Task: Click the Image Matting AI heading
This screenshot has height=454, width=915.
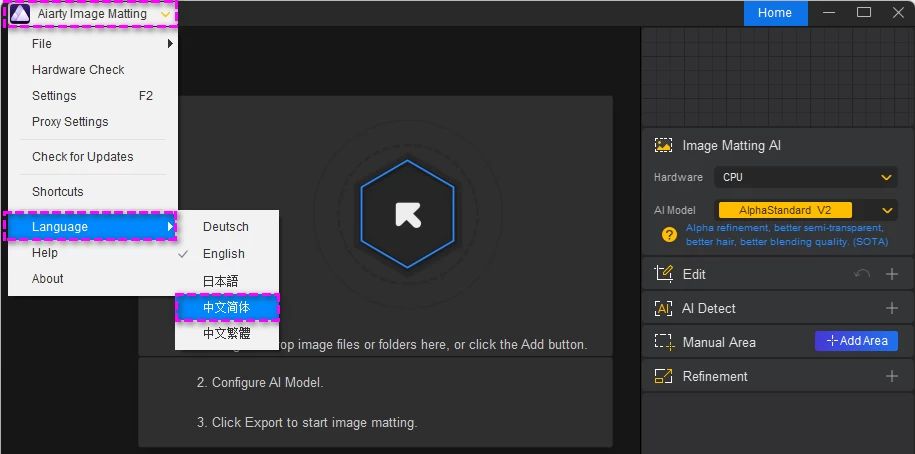Action: click(x=732, y=145)
